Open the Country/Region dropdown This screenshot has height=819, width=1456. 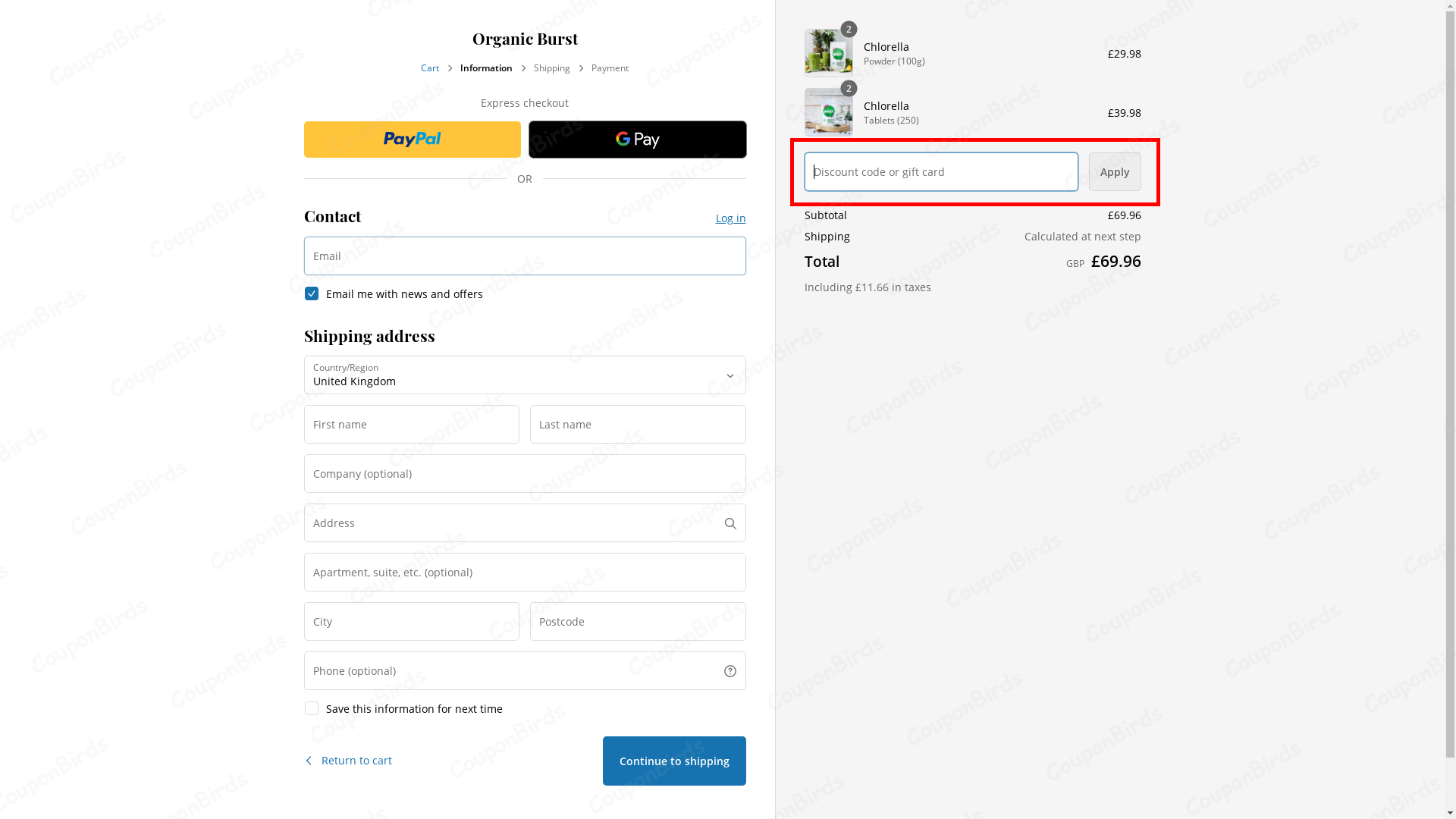(x=525, y=375)
